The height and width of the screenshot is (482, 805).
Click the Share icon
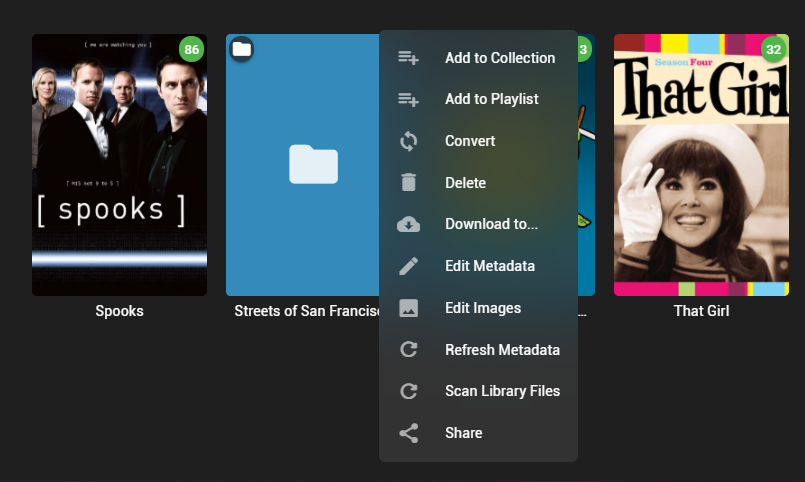[x=409, y=433]
